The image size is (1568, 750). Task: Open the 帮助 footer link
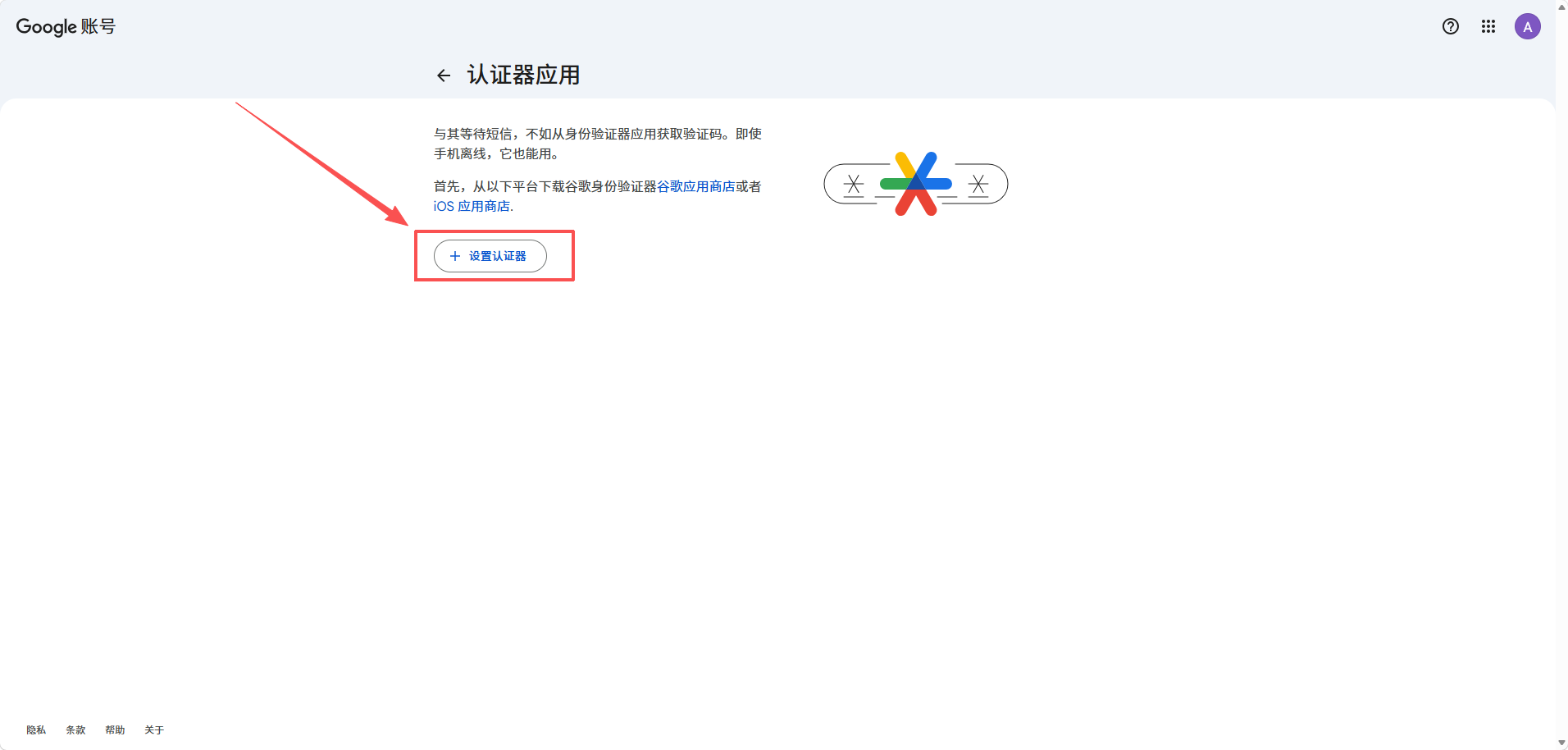tap(115, 729)
